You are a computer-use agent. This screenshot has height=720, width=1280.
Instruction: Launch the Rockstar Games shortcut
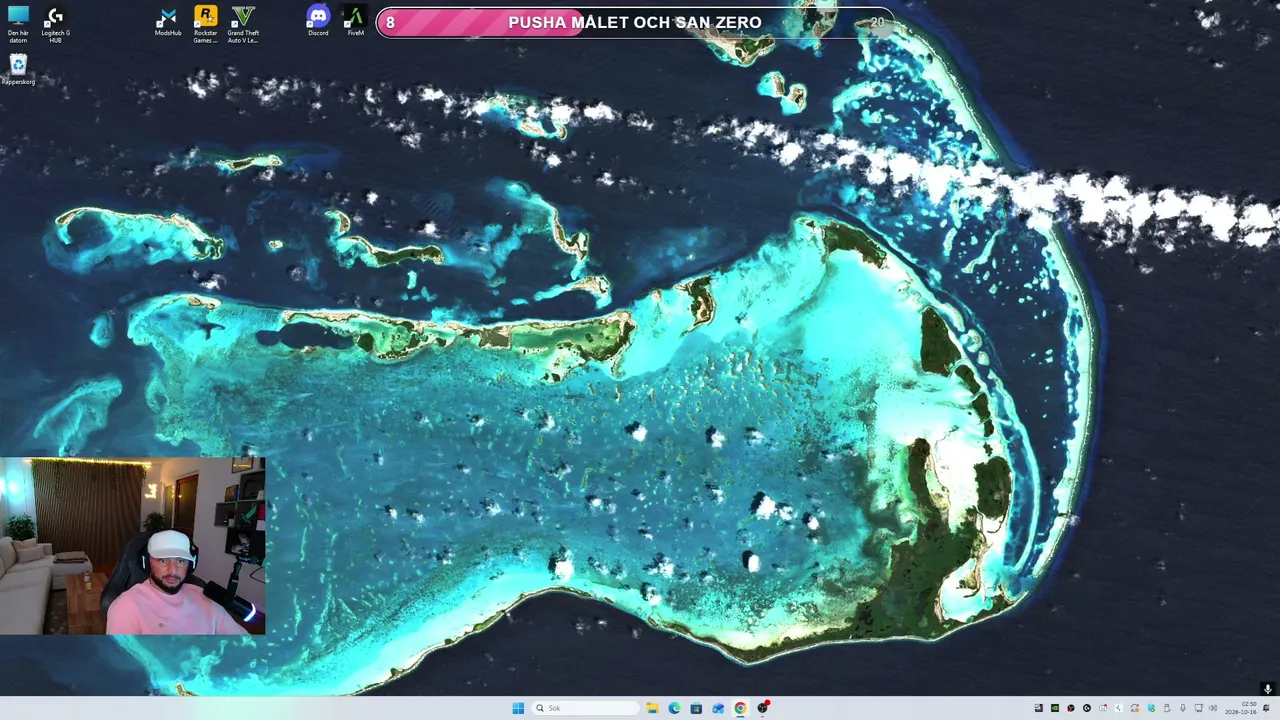click(205, 24)
